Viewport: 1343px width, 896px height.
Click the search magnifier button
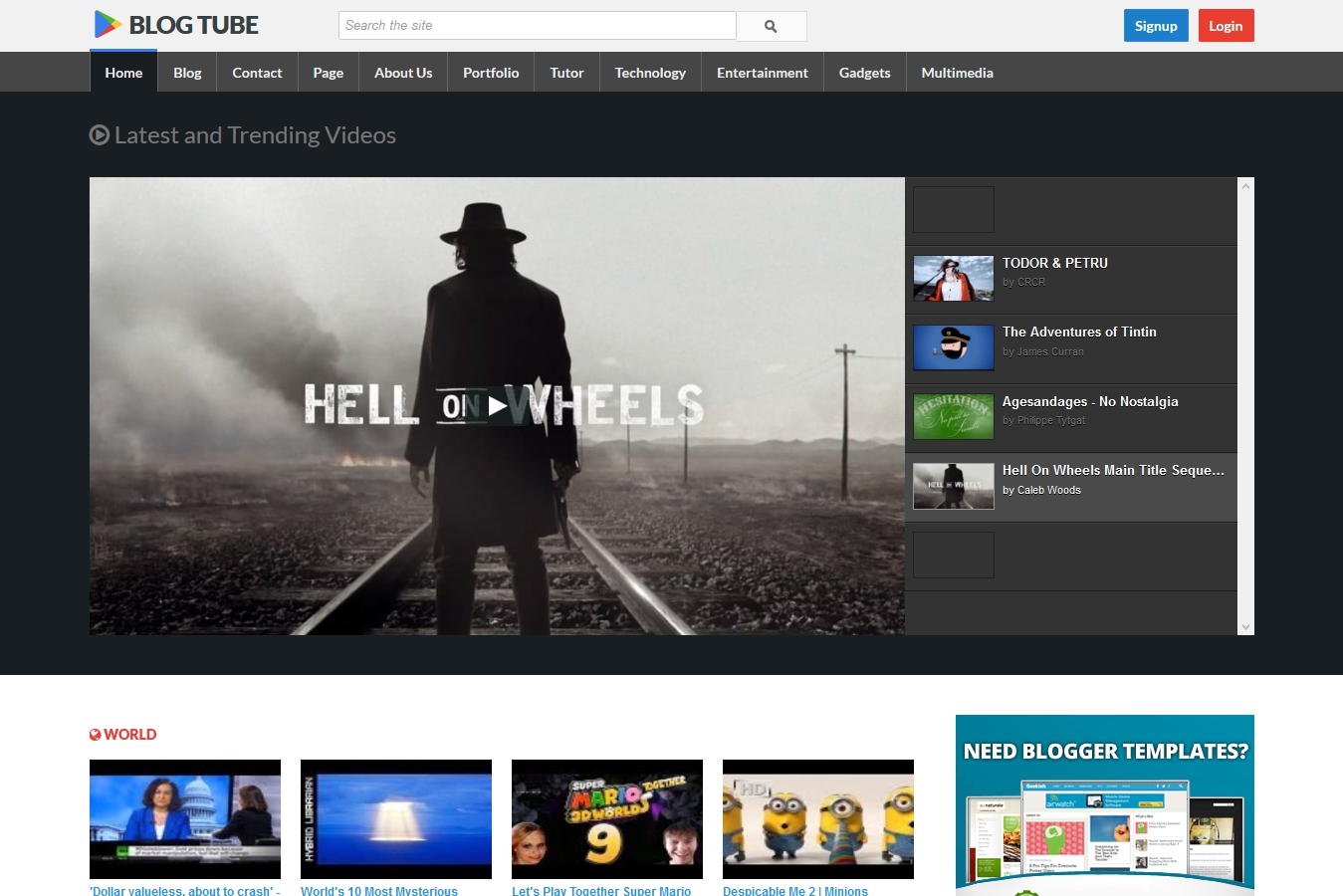point(771,26)
